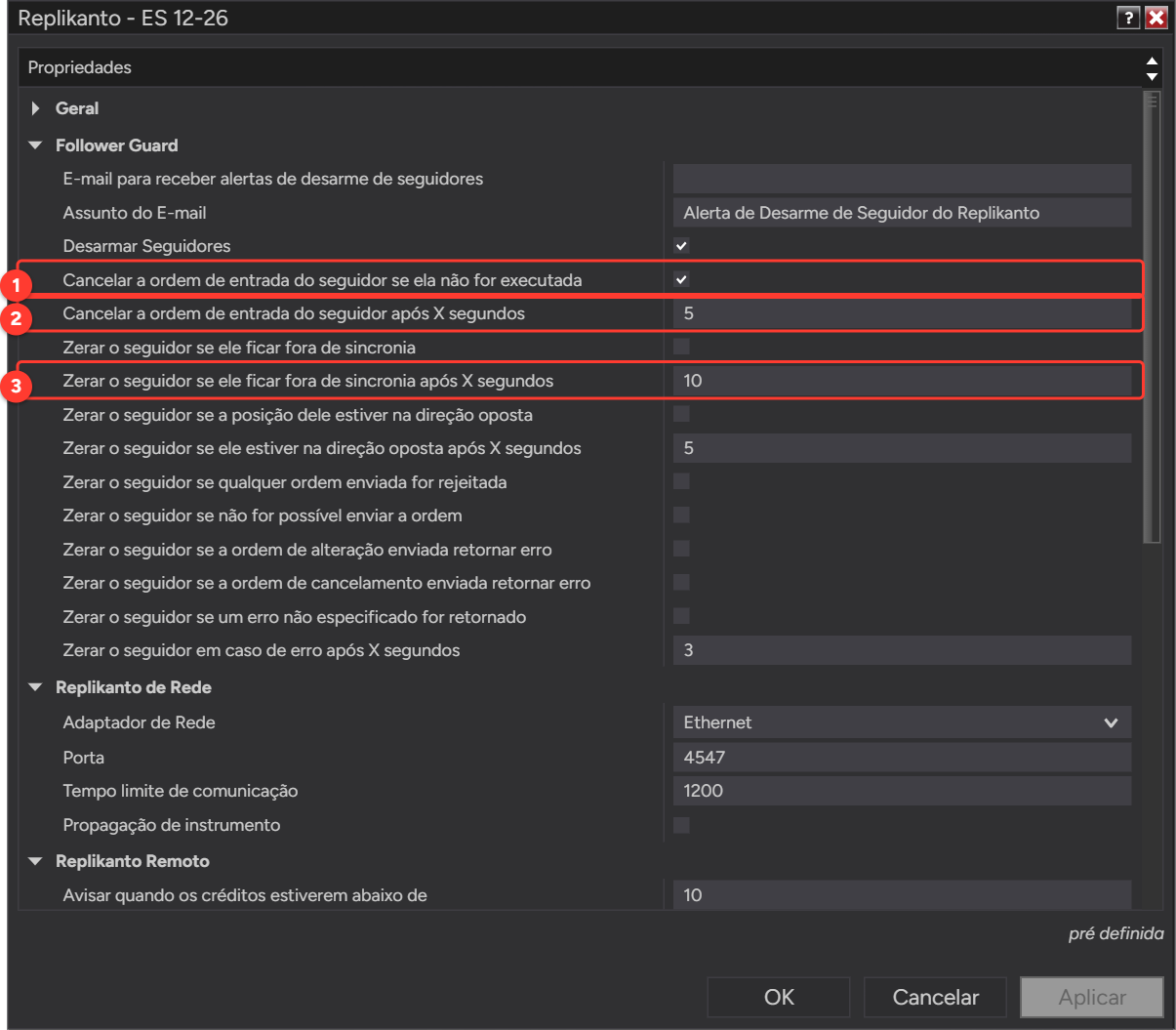Enable zerar seguidor se ordem de cancelamento retornar erro
Image resolution: width=1176 pixels, height=1030 pixels.
[681, 582]
